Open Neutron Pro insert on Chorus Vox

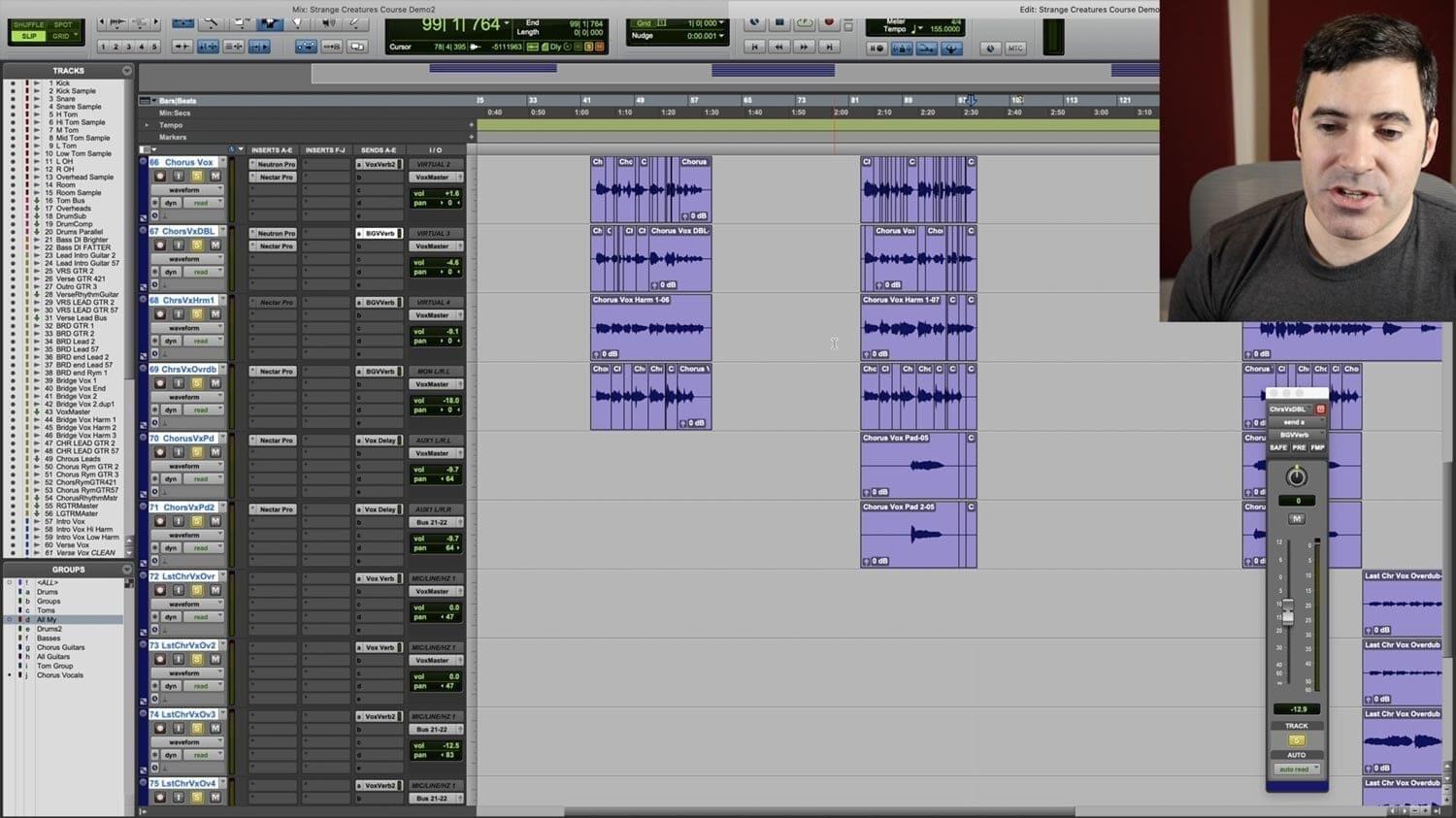[275, 164]
